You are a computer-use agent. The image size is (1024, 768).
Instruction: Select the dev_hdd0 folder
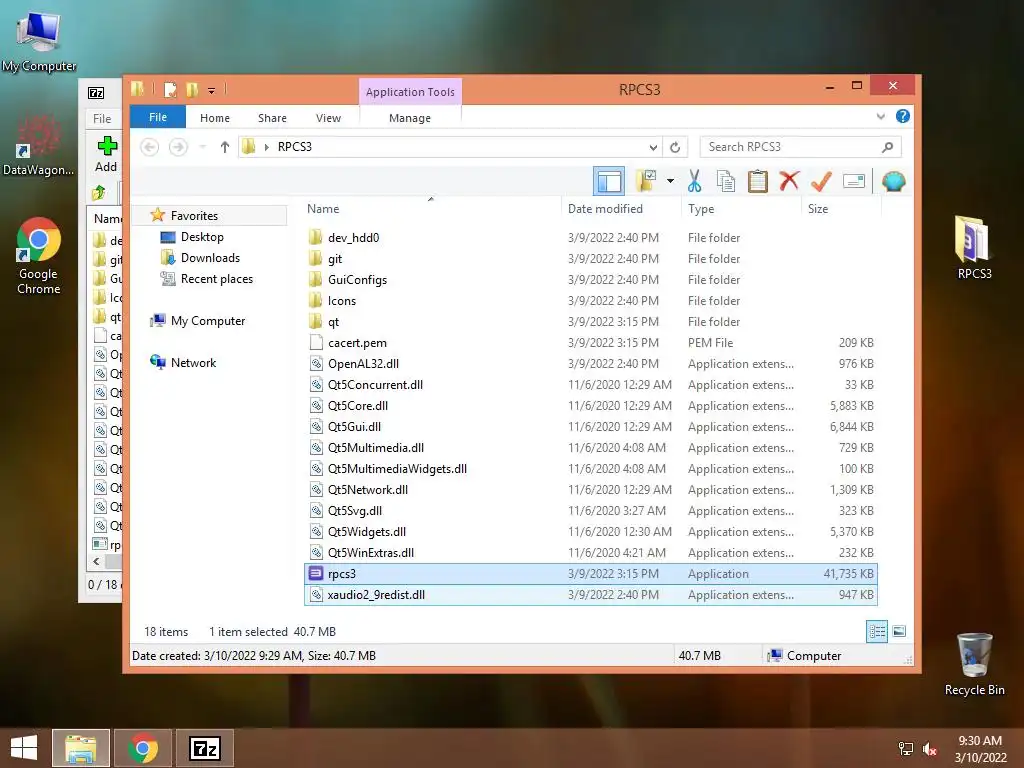point(591,238)
